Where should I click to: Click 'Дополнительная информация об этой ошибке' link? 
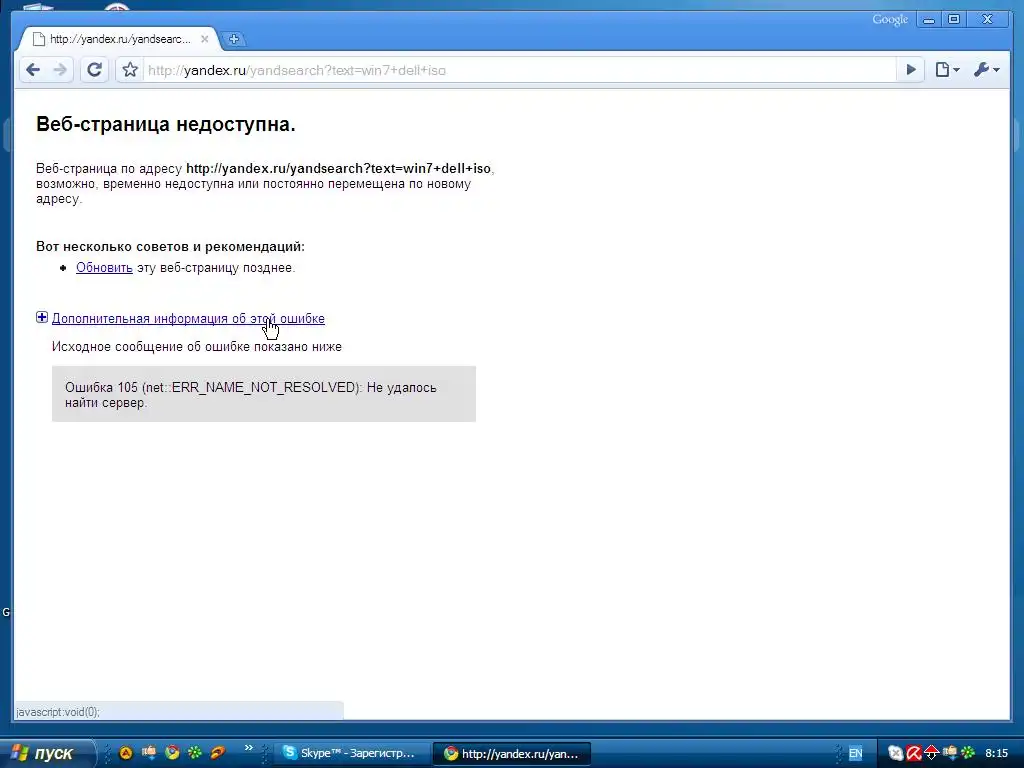[188, 319]
